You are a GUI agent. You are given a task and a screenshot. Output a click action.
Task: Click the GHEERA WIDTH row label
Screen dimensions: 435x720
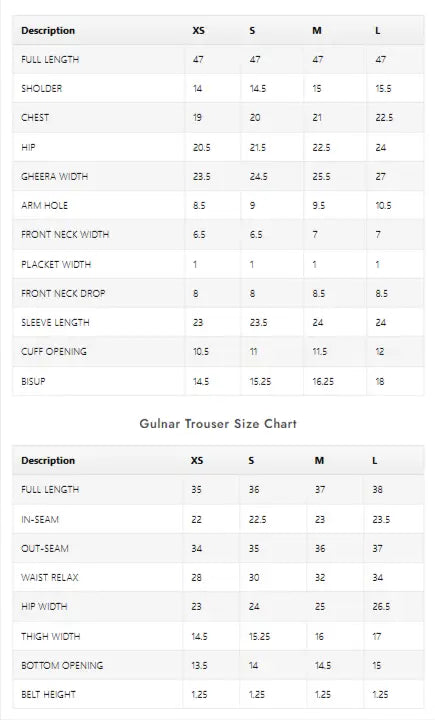(55, 176)
